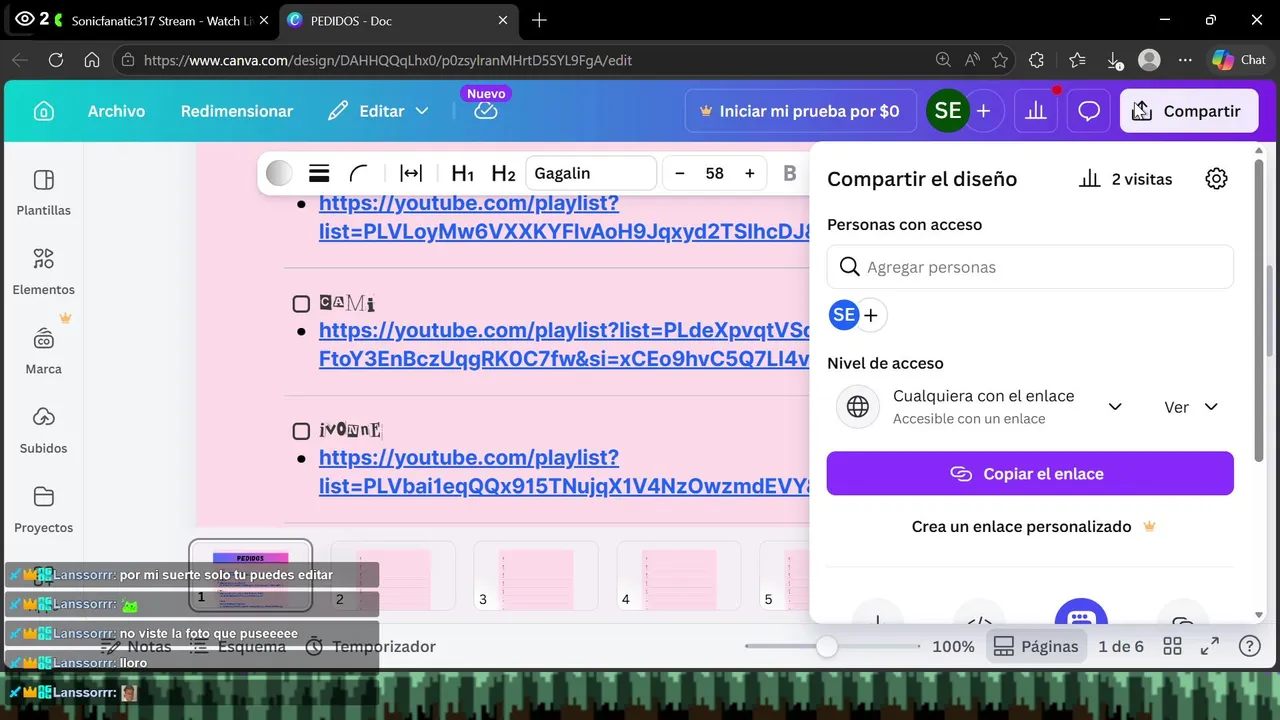Check the CAMI checkbox
This screenshot has height=720, width=1280.
[301, 304]
